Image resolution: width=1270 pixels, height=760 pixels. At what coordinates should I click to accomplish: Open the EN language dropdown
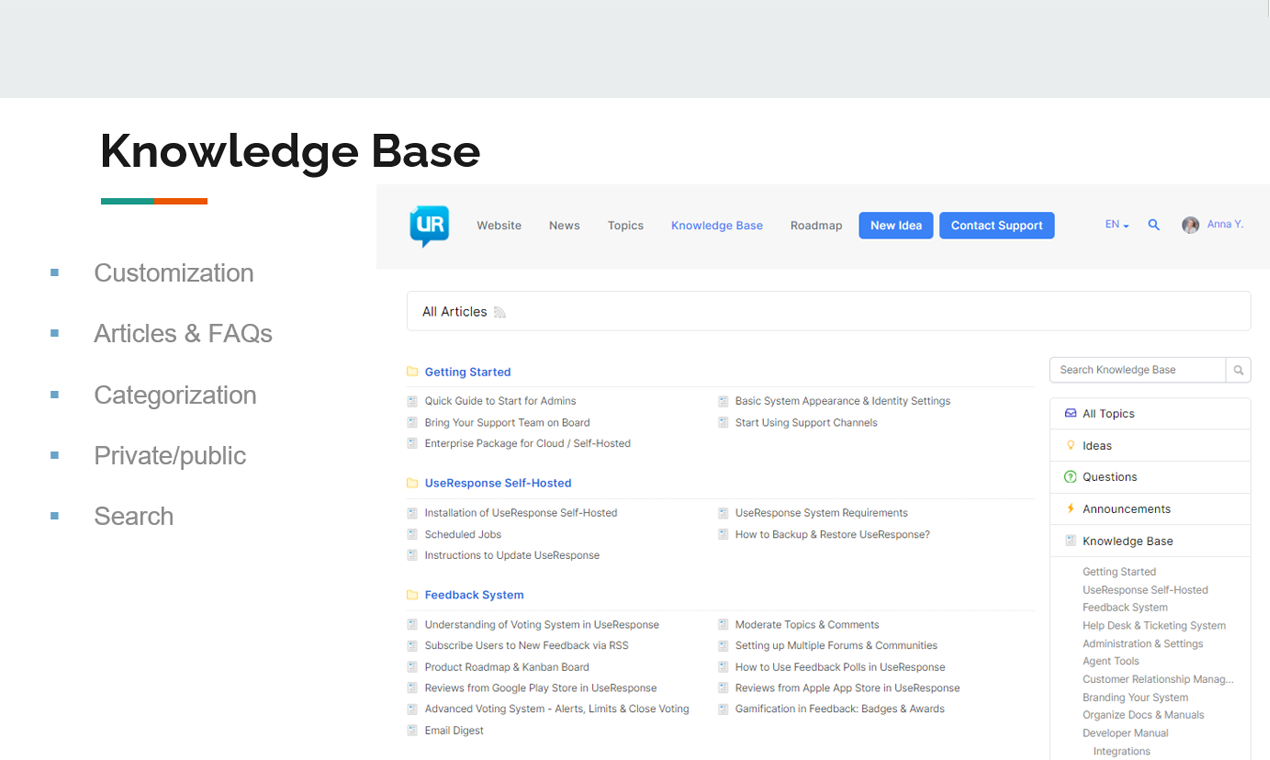tap(1116, 225)
